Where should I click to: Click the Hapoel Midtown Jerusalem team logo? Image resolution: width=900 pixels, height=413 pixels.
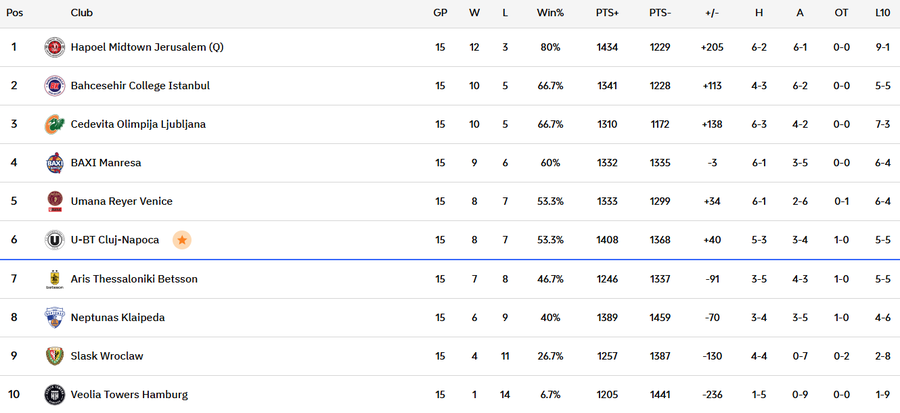[54, 47]
